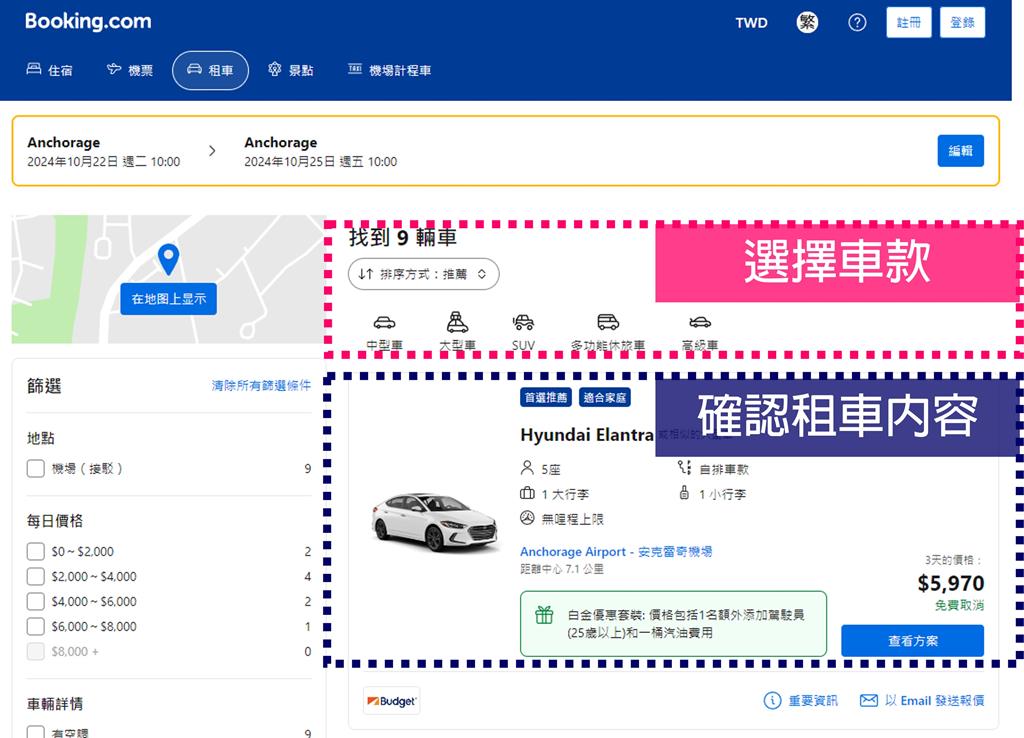
Task: Click the 登錄 login button
Action: pos(962,23)
